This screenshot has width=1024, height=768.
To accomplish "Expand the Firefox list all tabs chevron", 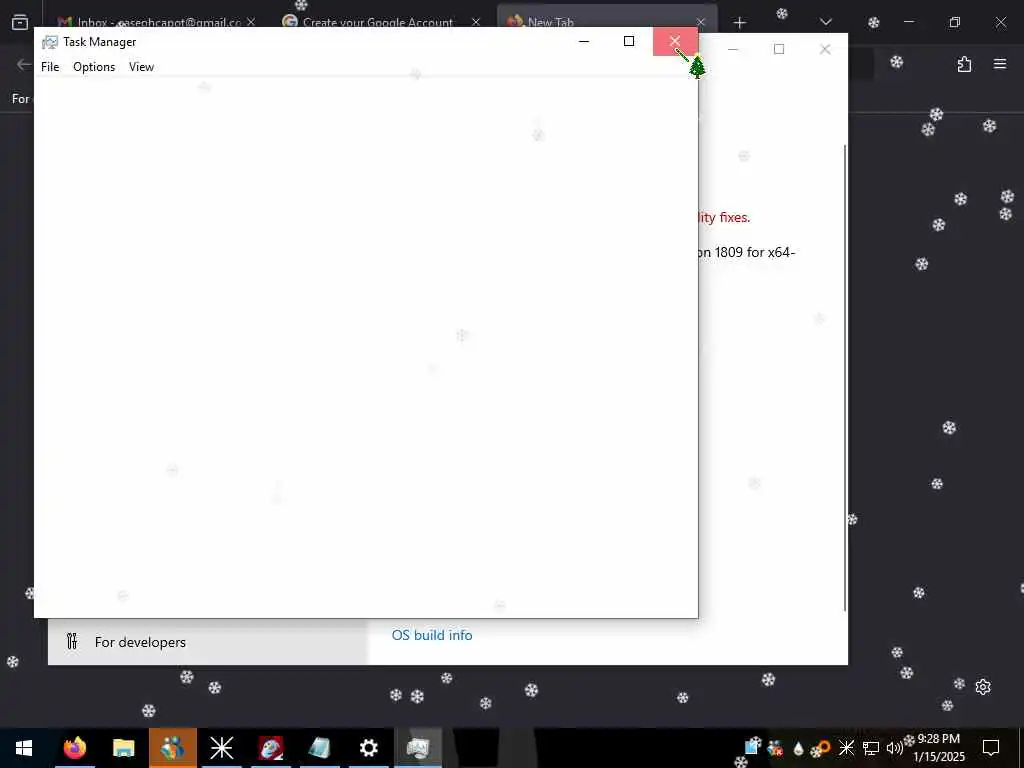I will pyautogui.click(x=825, y=22).
